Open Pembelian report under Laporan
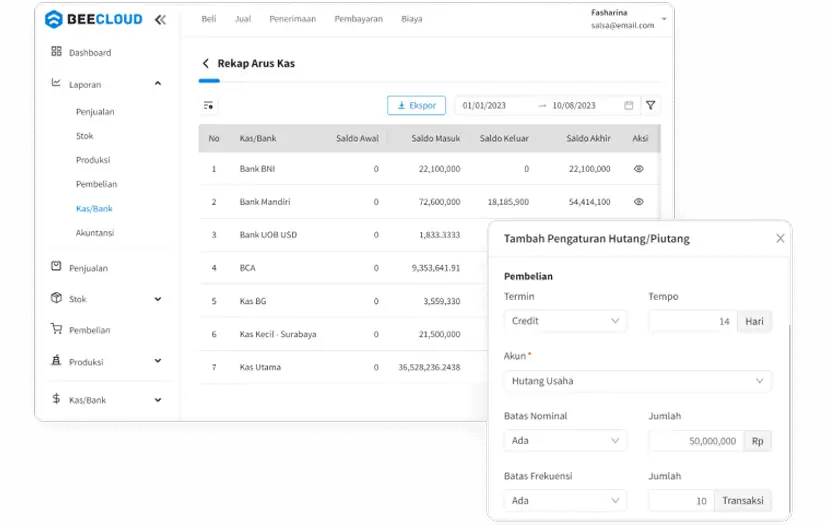The width and height of the screenshot is (826, 525). 96,184
